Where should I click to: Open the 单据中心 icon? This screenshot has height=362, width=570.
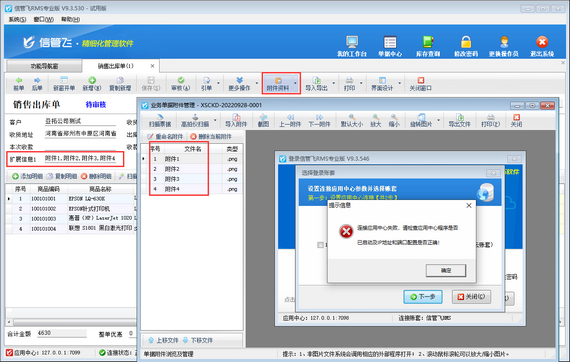(390, 46)
